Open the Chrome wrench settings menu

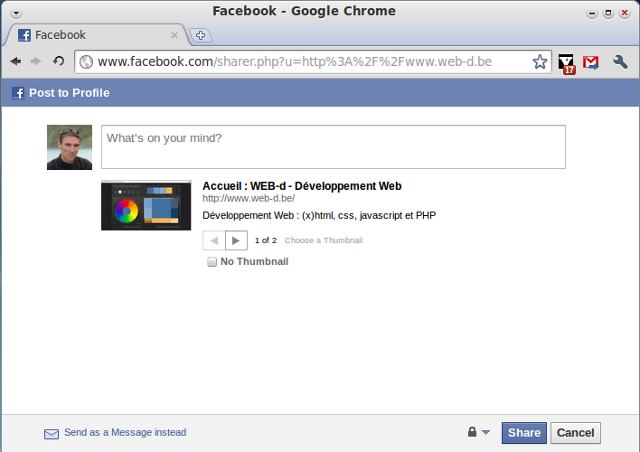pos(620,62)
